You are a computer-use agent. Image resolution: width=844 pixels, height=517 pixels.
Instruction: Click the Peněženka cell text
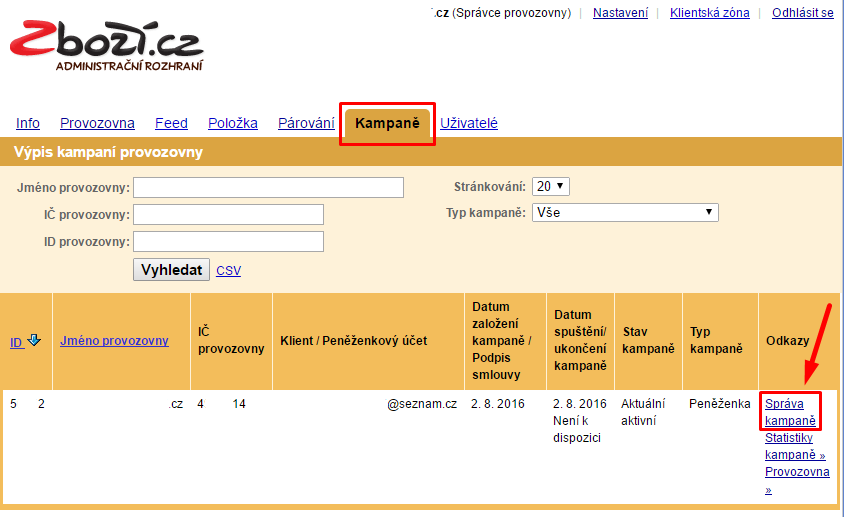coord(720,403)
